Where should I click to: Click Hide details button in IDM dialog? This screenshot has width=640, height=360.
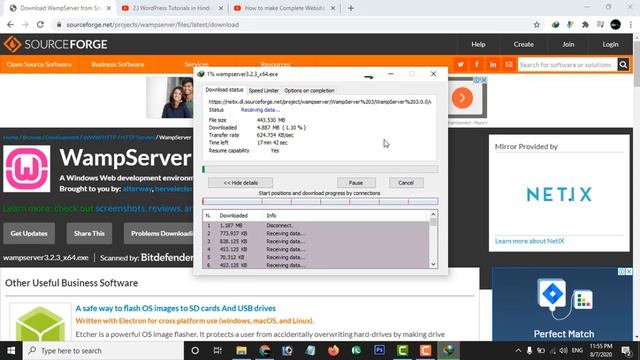tap(240, 183)
